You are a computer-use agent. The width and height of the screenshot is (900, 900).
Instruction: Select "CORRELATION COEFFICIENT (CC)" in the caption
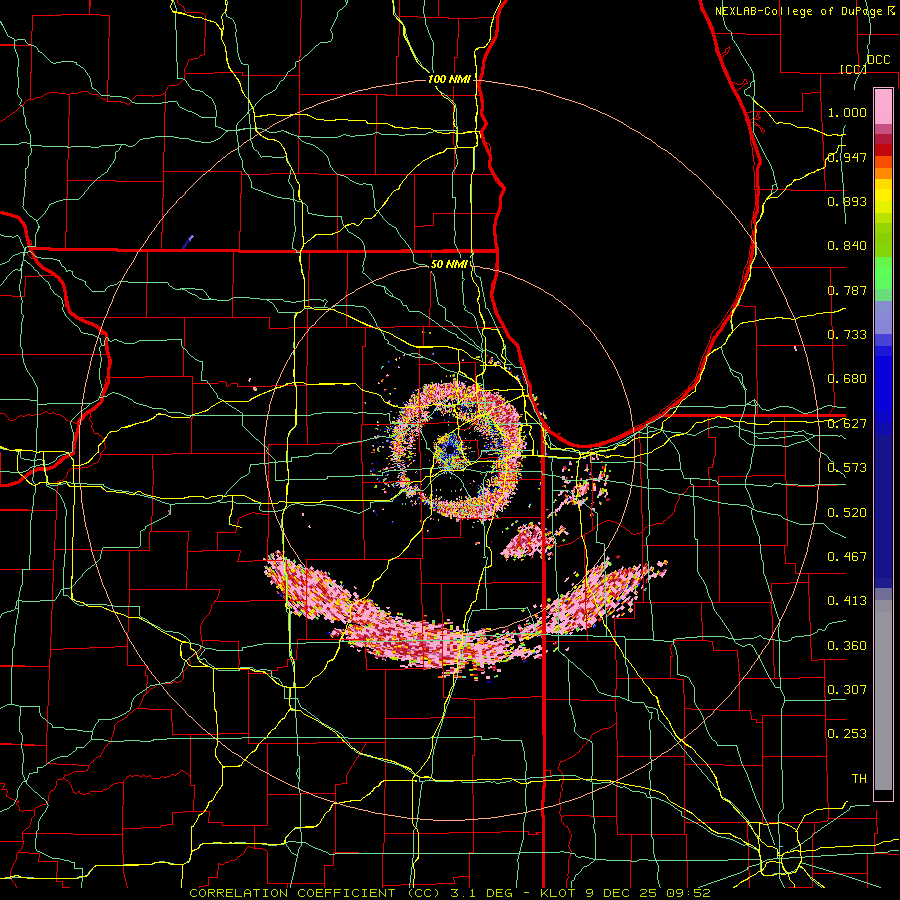pos(315,893)
